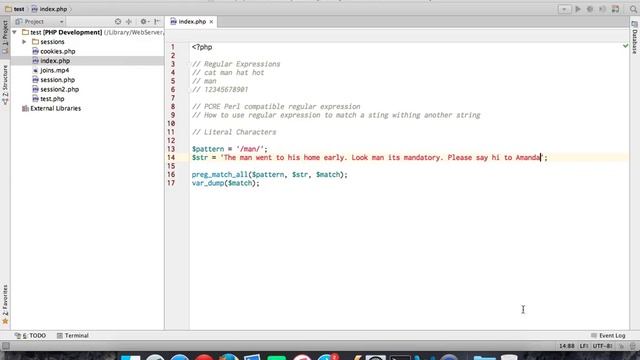640x360 pixels.
Task: Open the 6: TODO tool window
Action: [x=31, y=336]
